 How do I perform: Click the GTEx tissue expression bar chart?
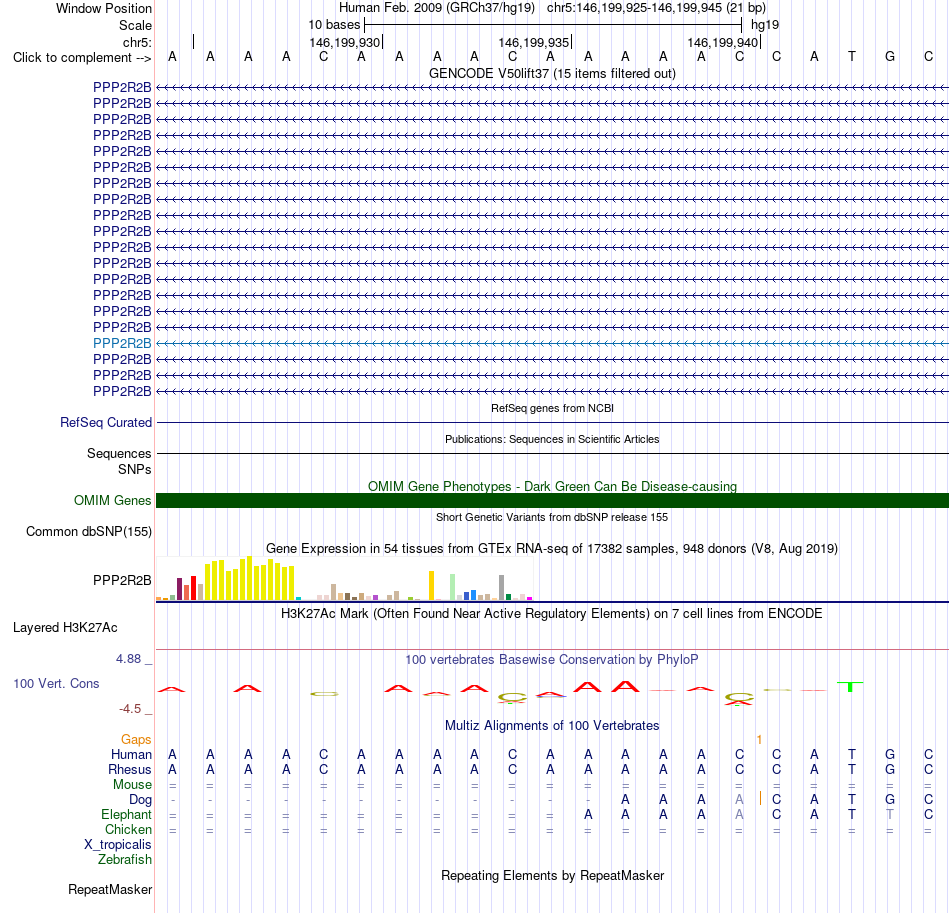pos(344,579)
